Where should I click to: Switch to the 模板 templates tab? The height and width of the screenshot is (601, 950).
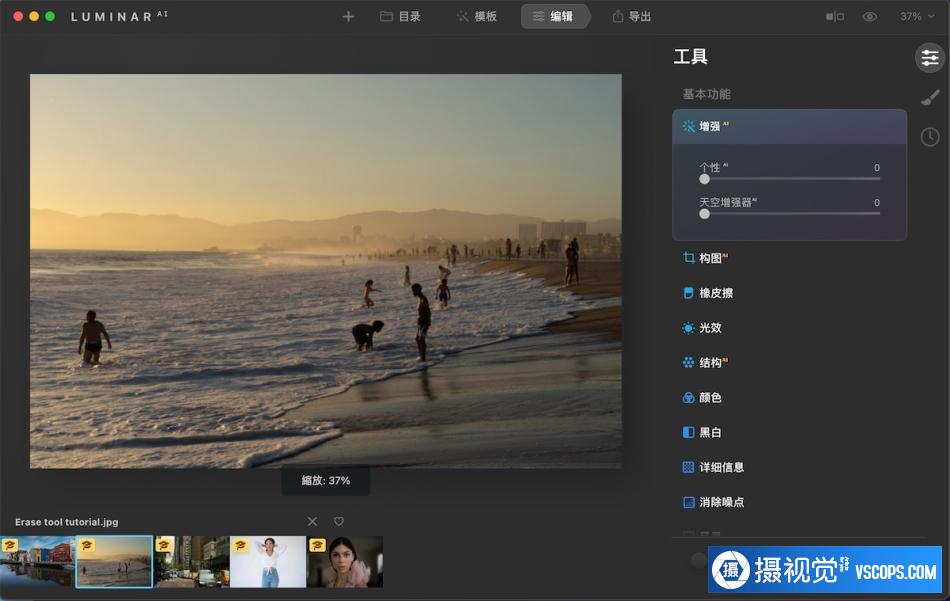476,17
